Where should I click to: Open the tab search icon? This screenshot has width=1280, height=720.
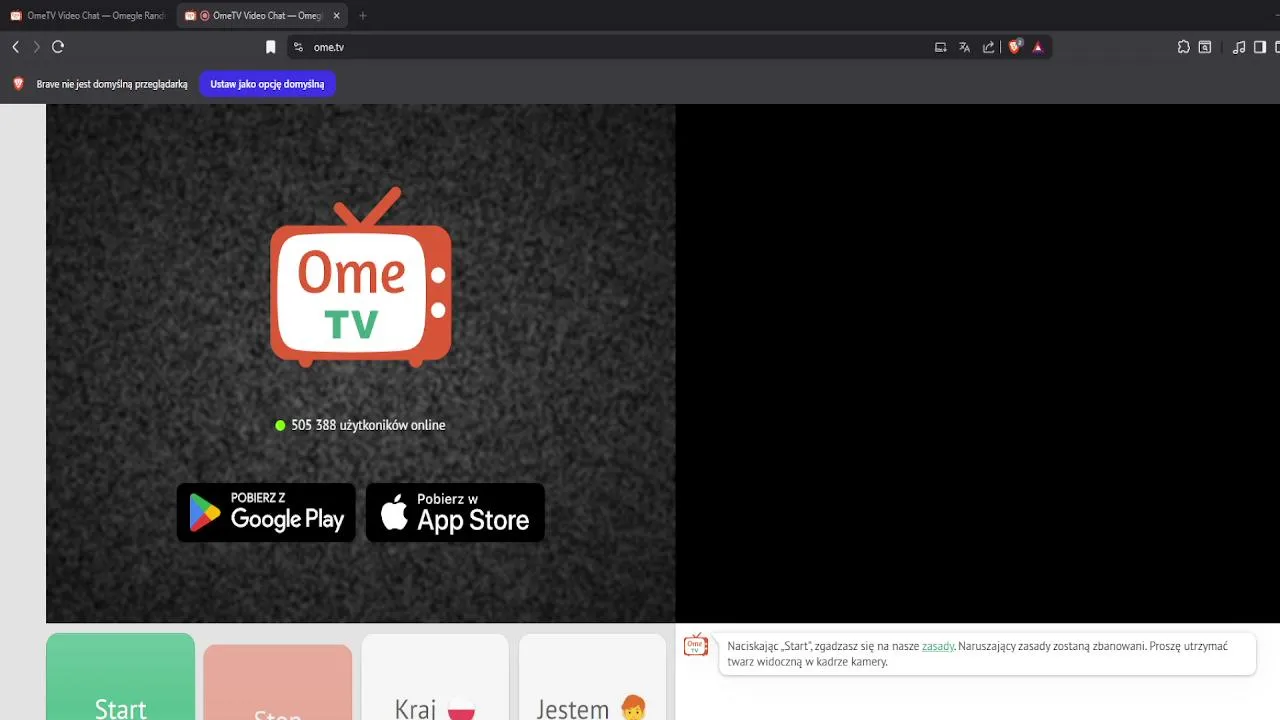click(1205, 47)
